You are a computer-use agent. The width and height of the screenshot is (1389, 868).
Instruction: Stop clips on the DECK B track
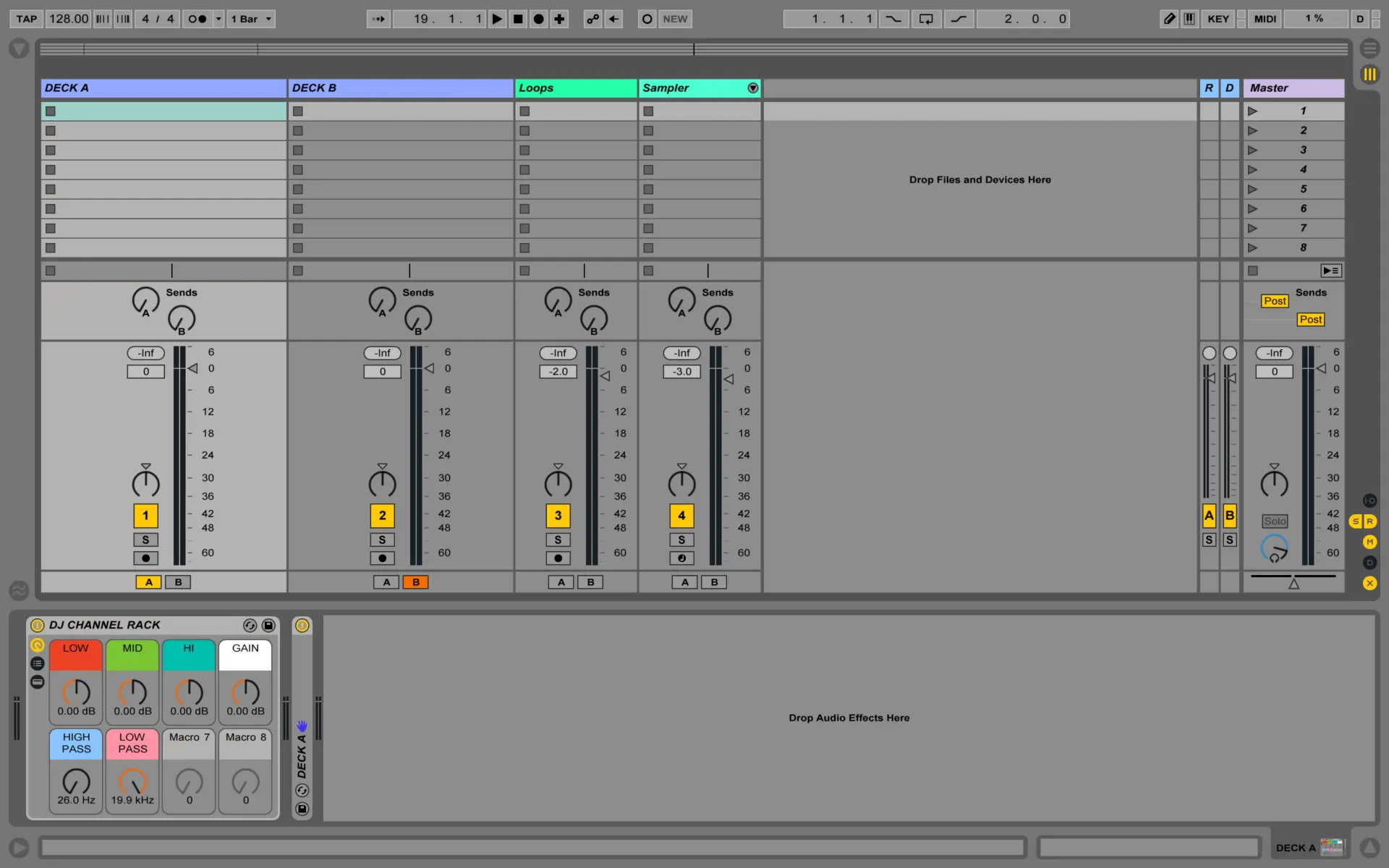pos(298,271)
